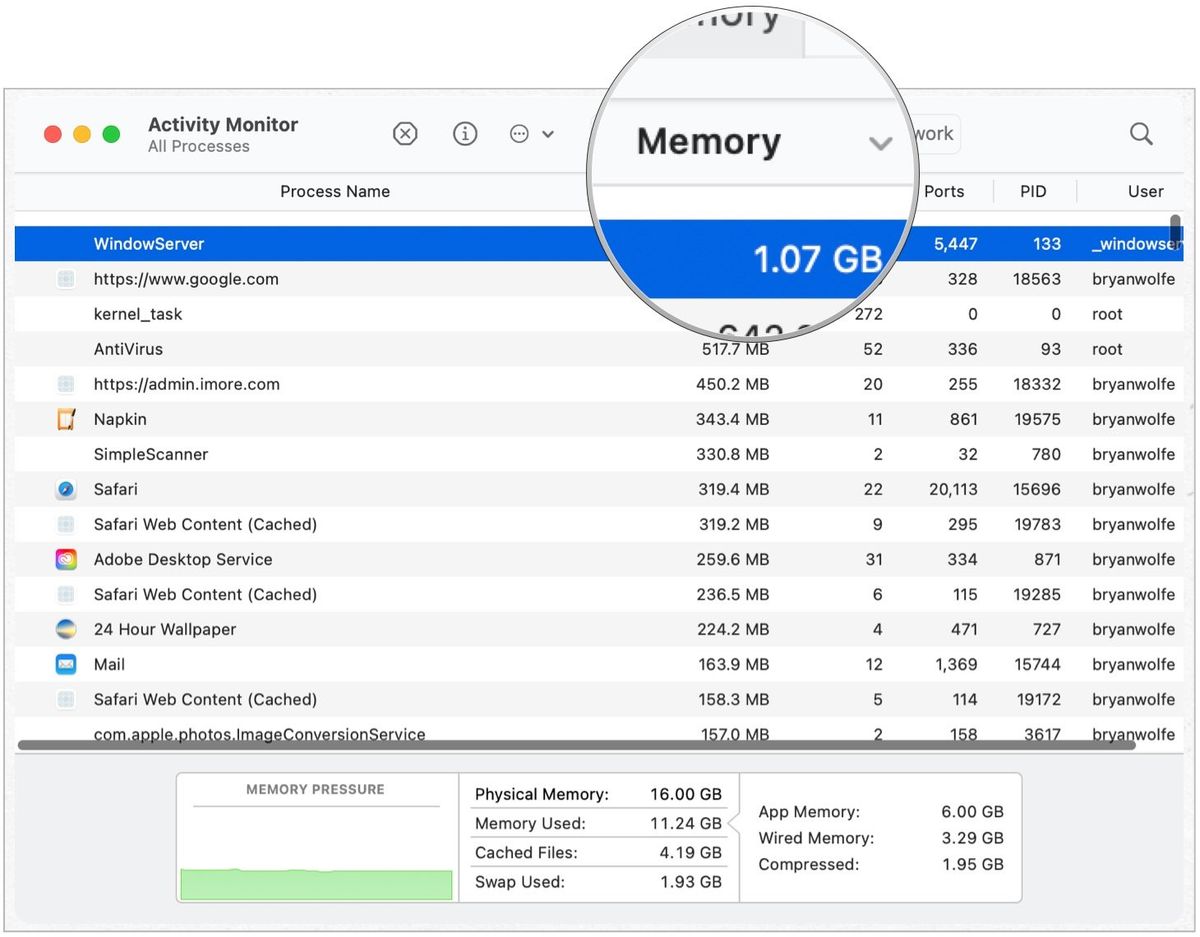
Task: Sort by the Process Name column header
Action: click(335, 191)
